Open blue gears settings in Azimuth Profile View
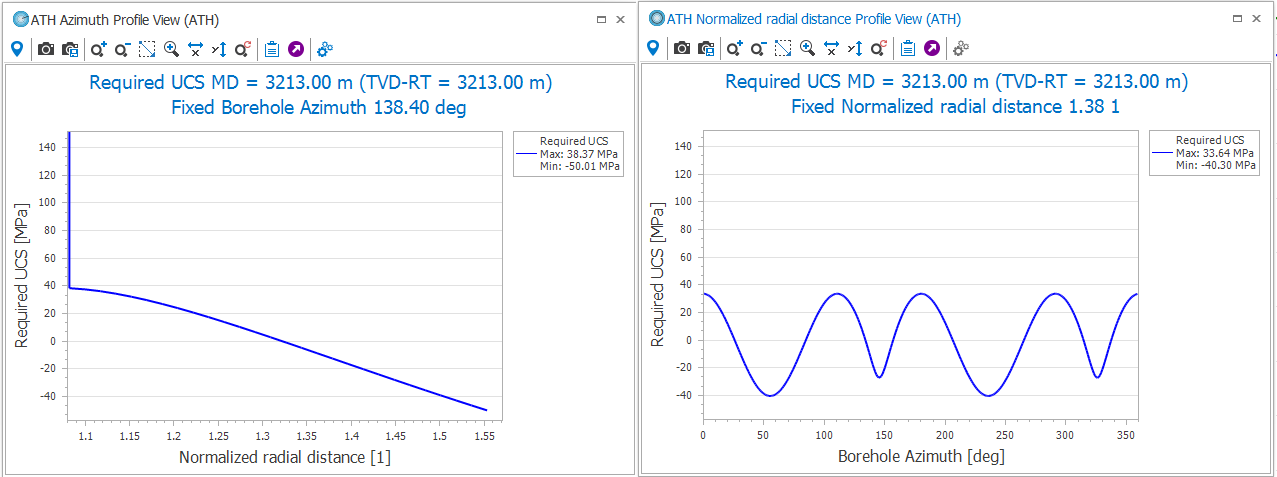Viewport: 1277px width, 477px height. point(325,48)
